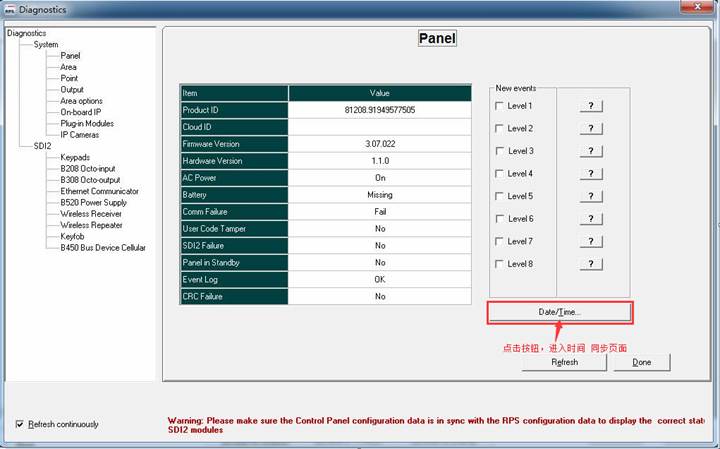Open the question mark for Level 5
The height and width of the screenshot is (449, 720).
click(591, 196)
